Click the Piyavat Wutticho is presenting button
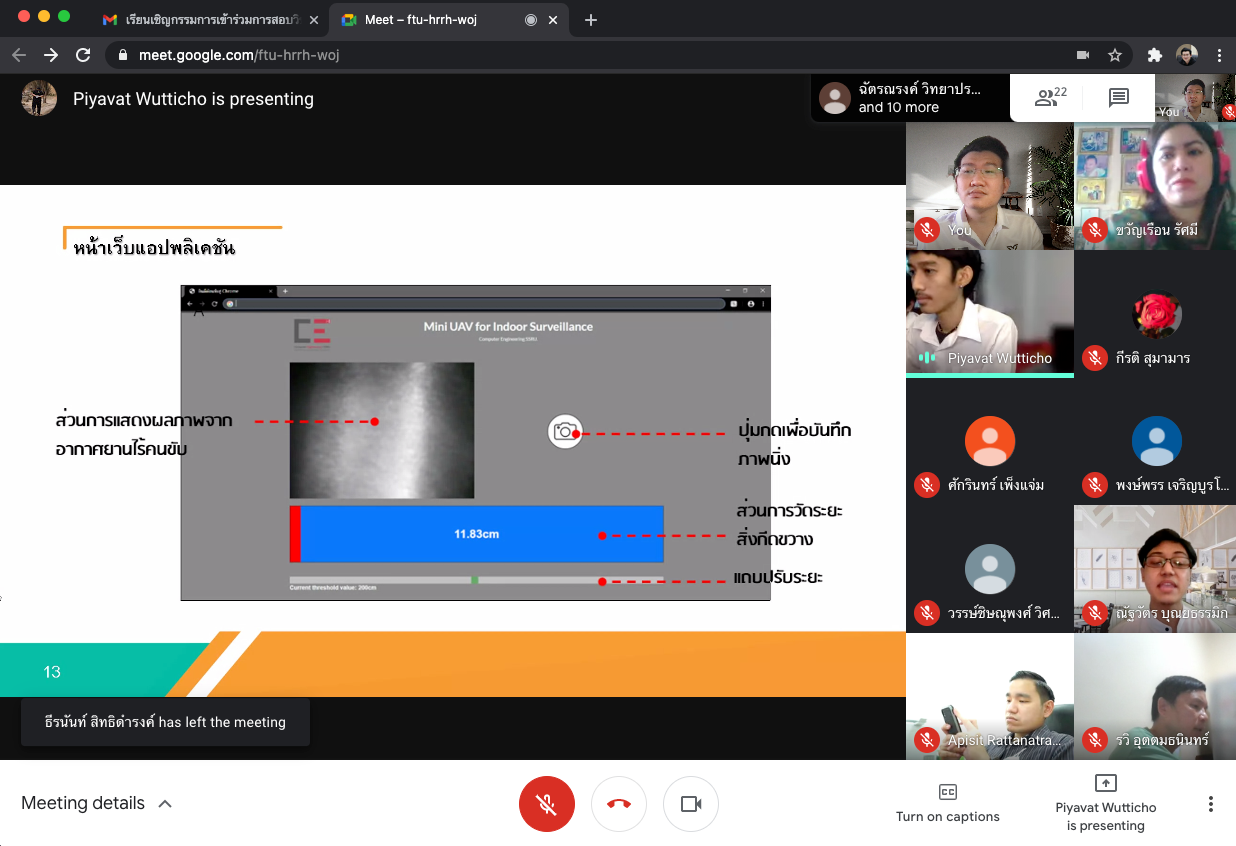This screenshot has width=1236, height=846. [x=1105, y=803]
